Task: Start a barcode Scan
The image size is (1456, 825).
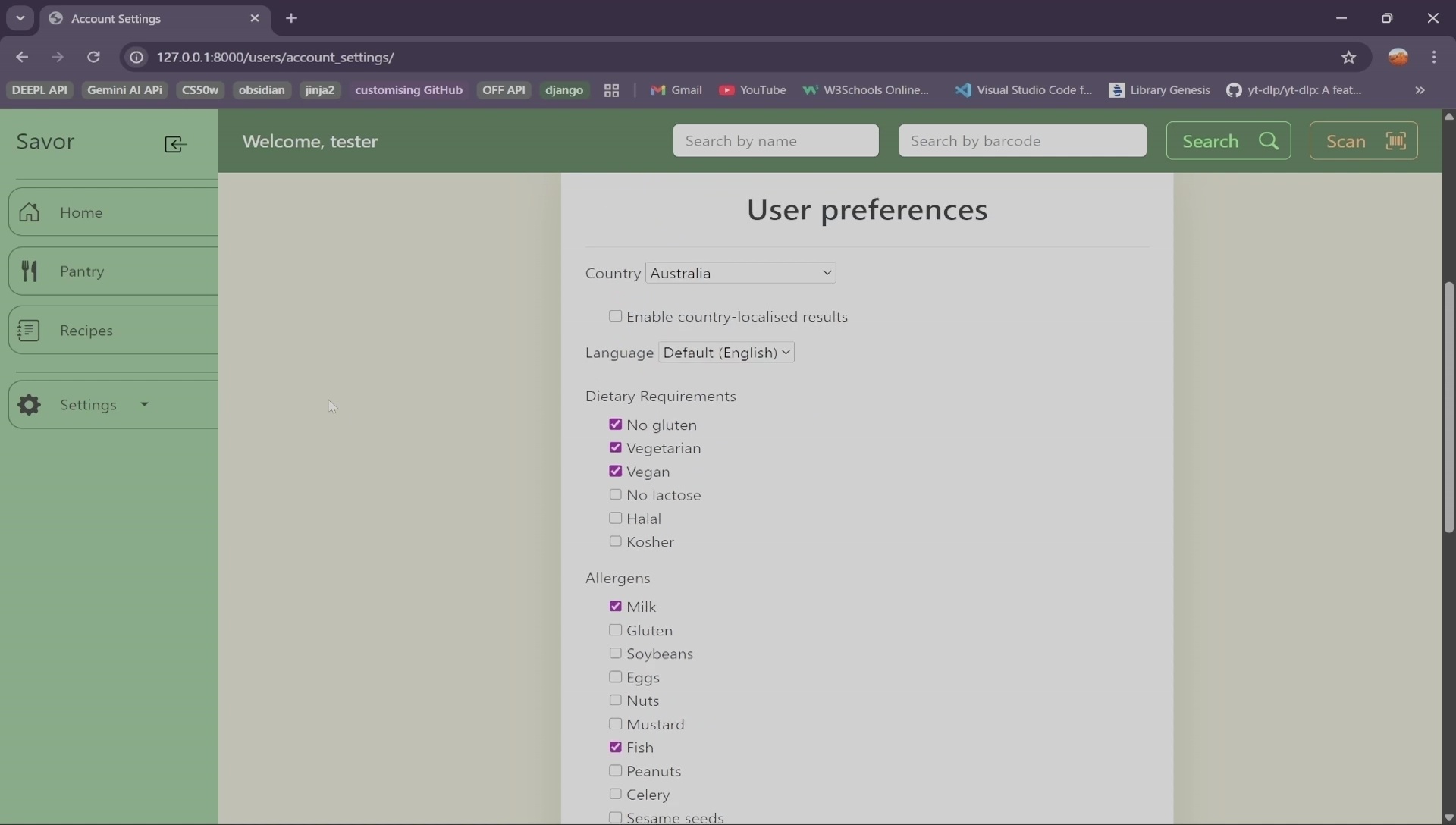Action: click(1363, 140)
